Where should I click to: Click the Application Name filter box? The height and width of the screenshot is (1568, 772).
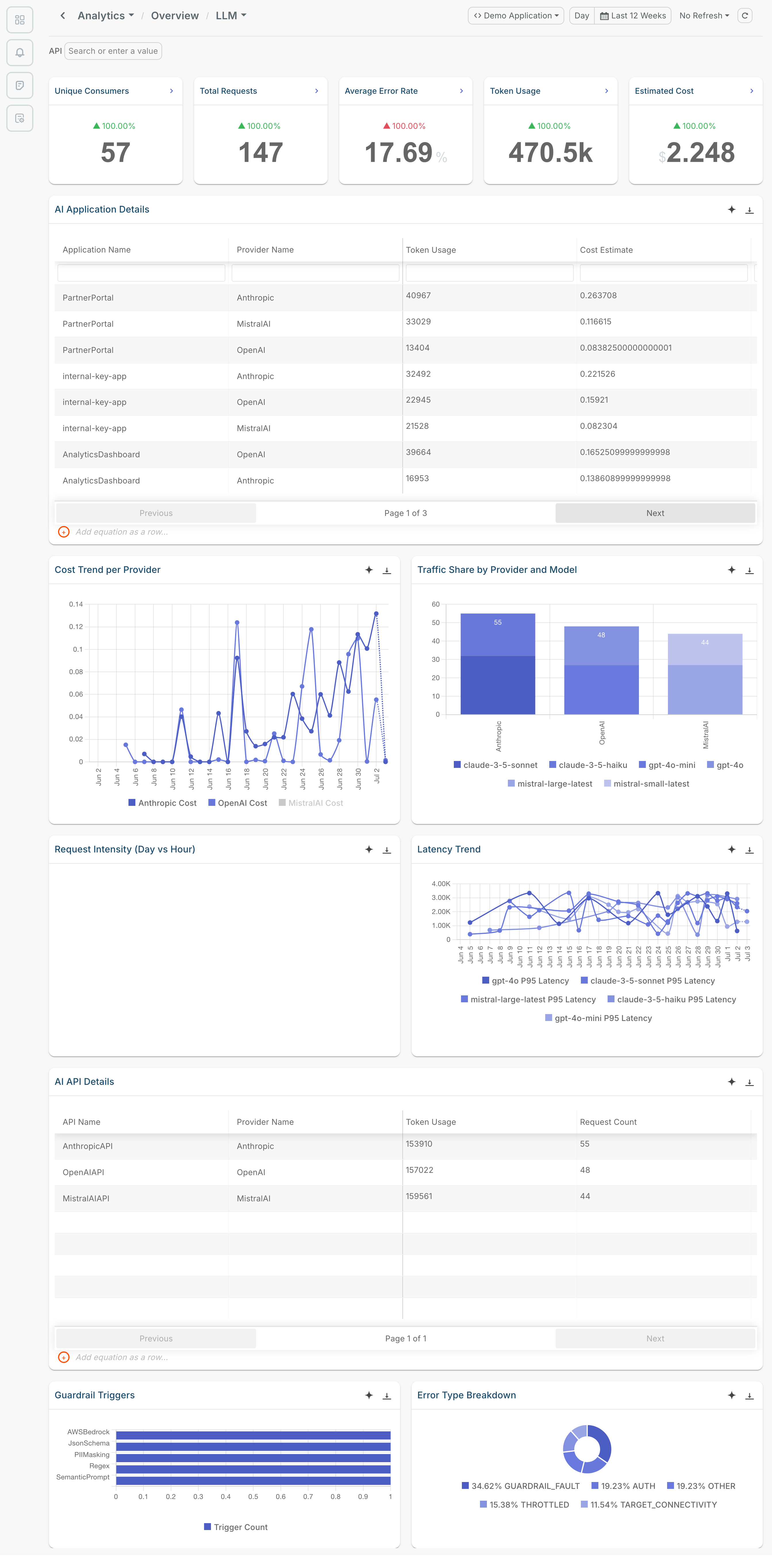pos(141,273)
